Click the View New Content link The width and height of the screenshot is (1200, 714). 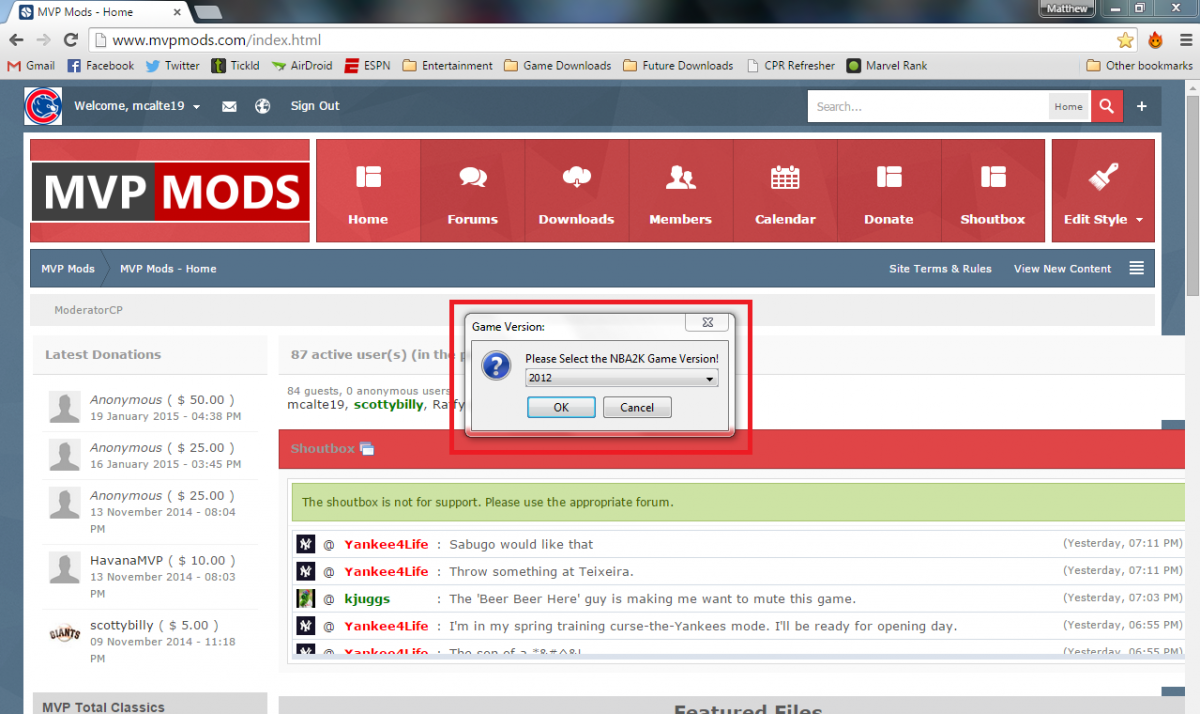coord(1062,269)
